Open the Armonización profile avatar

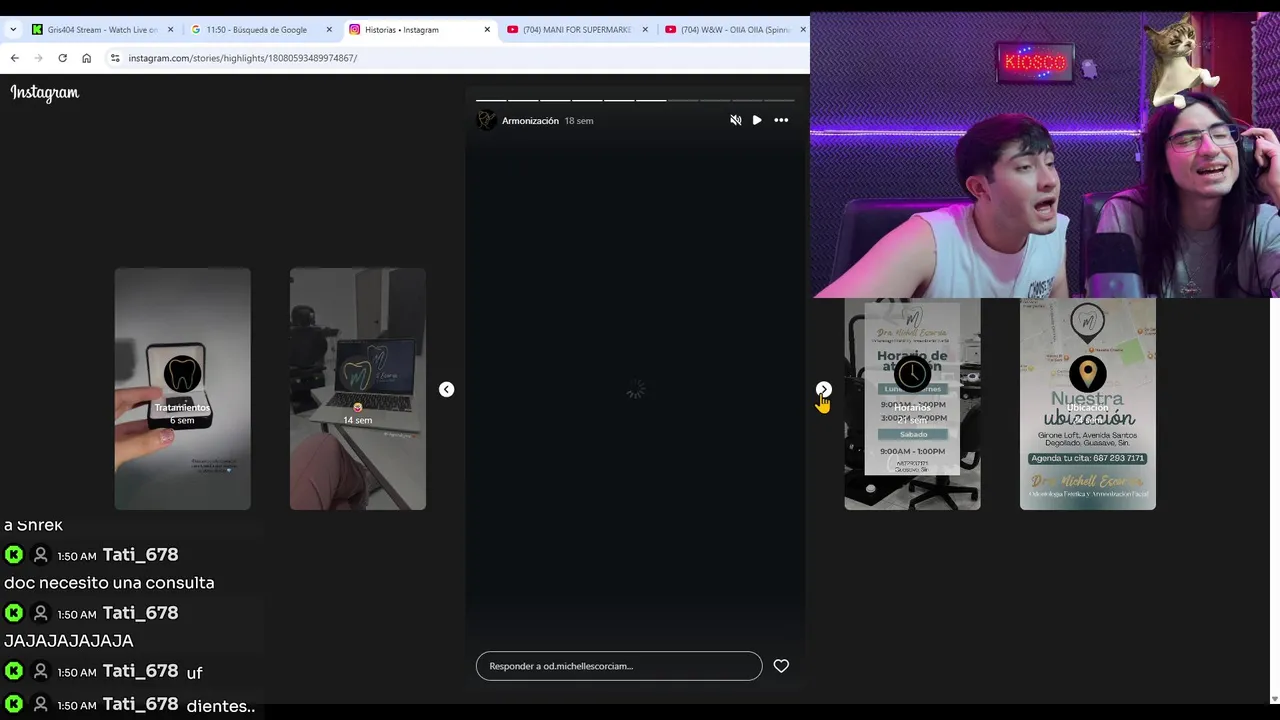[x=486, y=120]
